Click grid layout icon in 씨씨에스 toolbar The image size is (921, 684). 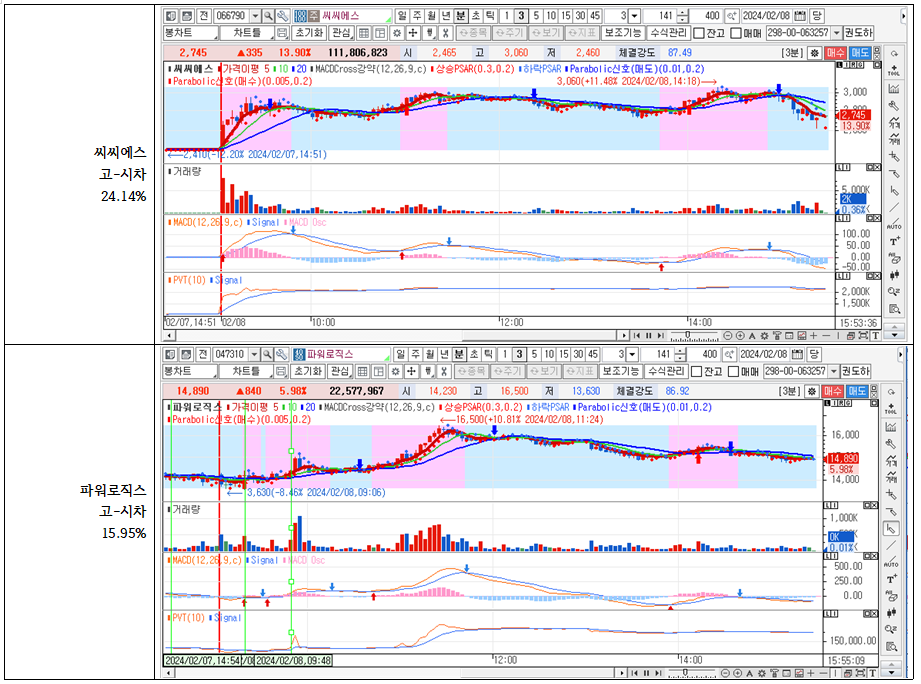pos(364,33)
